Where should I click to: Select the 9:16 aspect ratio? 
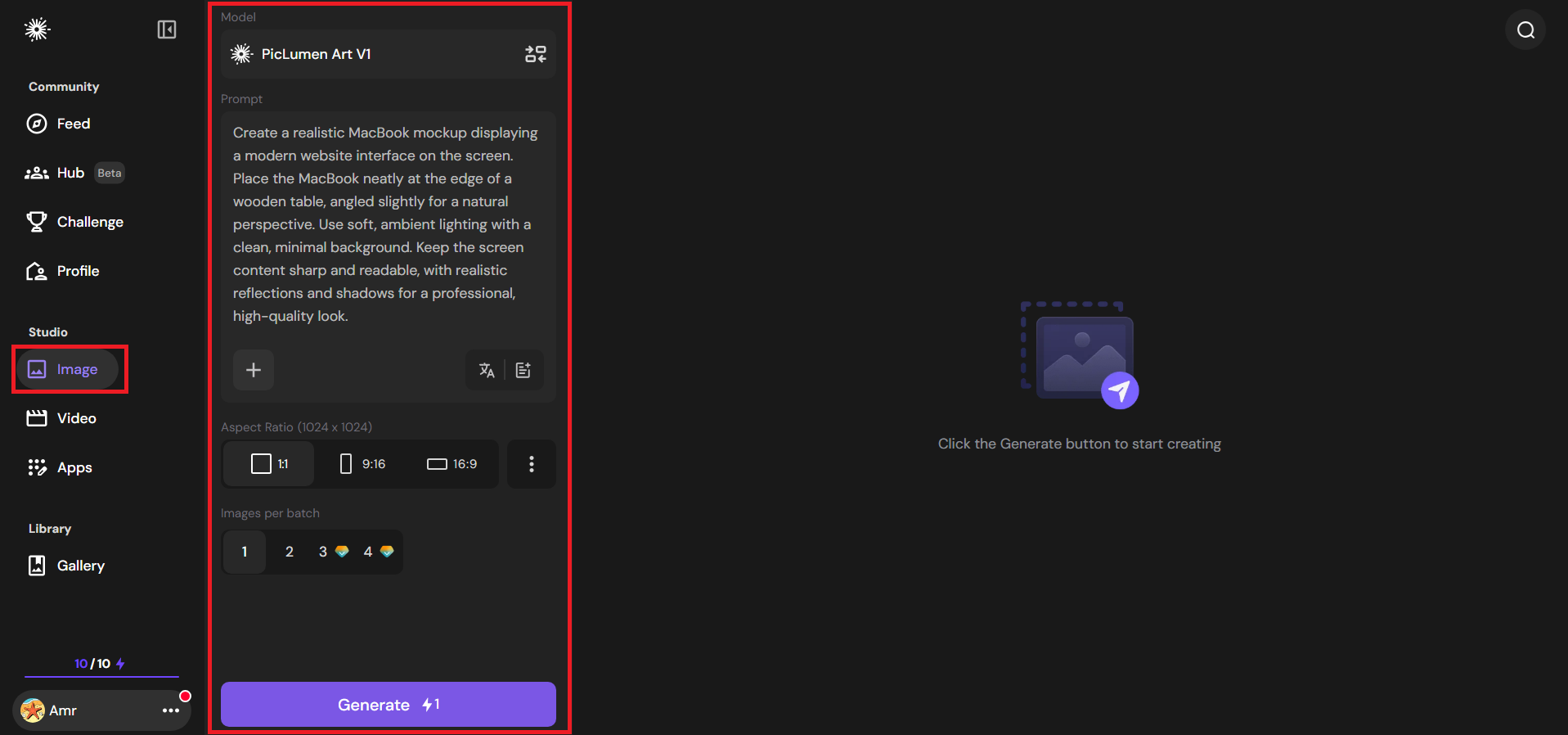[362, 464]
